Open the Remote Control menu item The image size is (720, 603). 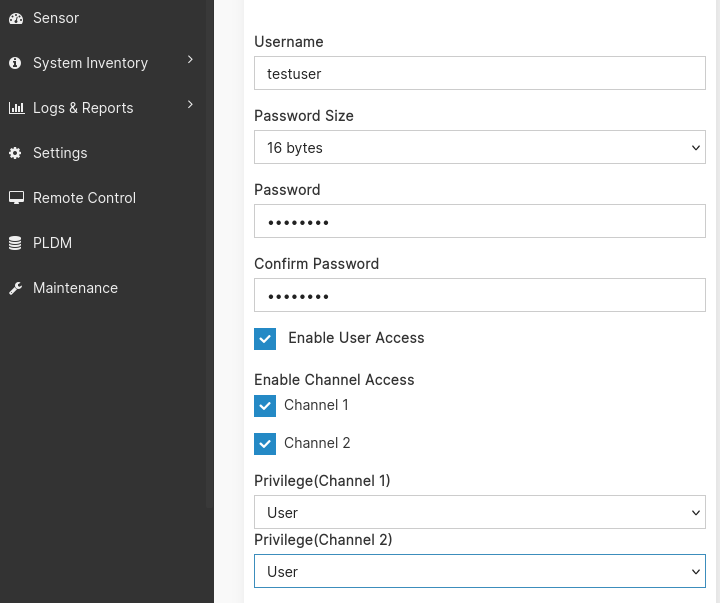click(x=84, y=198)
